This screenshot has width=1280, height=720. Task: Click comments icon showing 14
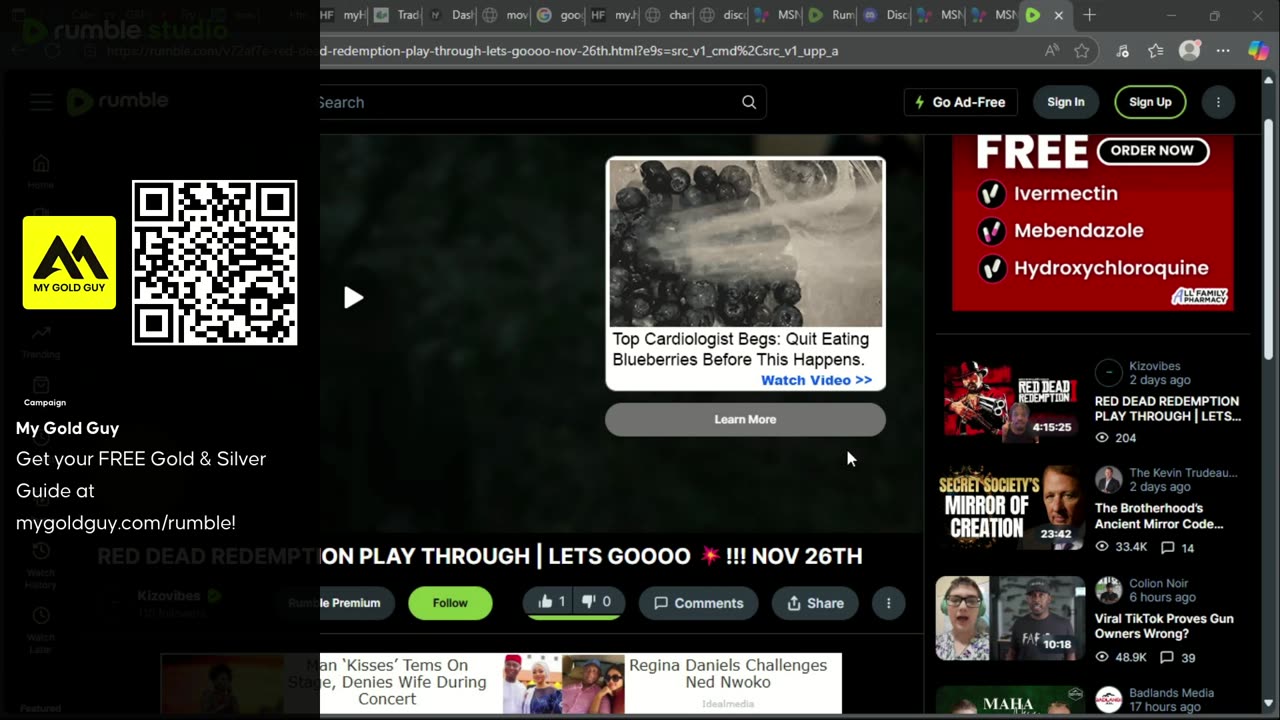[x=1166, y=548]
